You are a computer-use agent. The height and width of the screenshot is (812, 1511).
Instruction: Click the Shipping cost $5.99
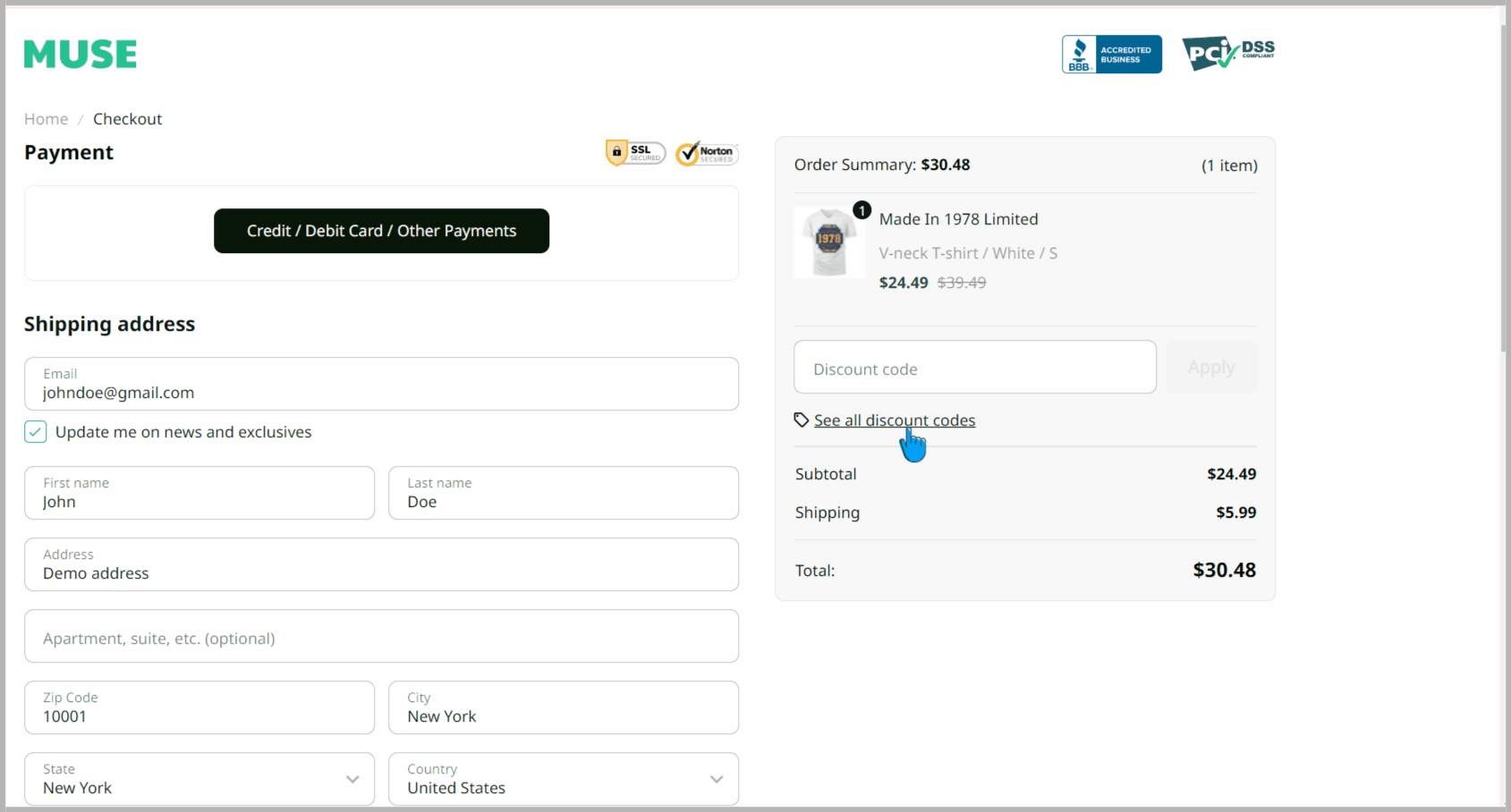click(x=1235, y=512)
